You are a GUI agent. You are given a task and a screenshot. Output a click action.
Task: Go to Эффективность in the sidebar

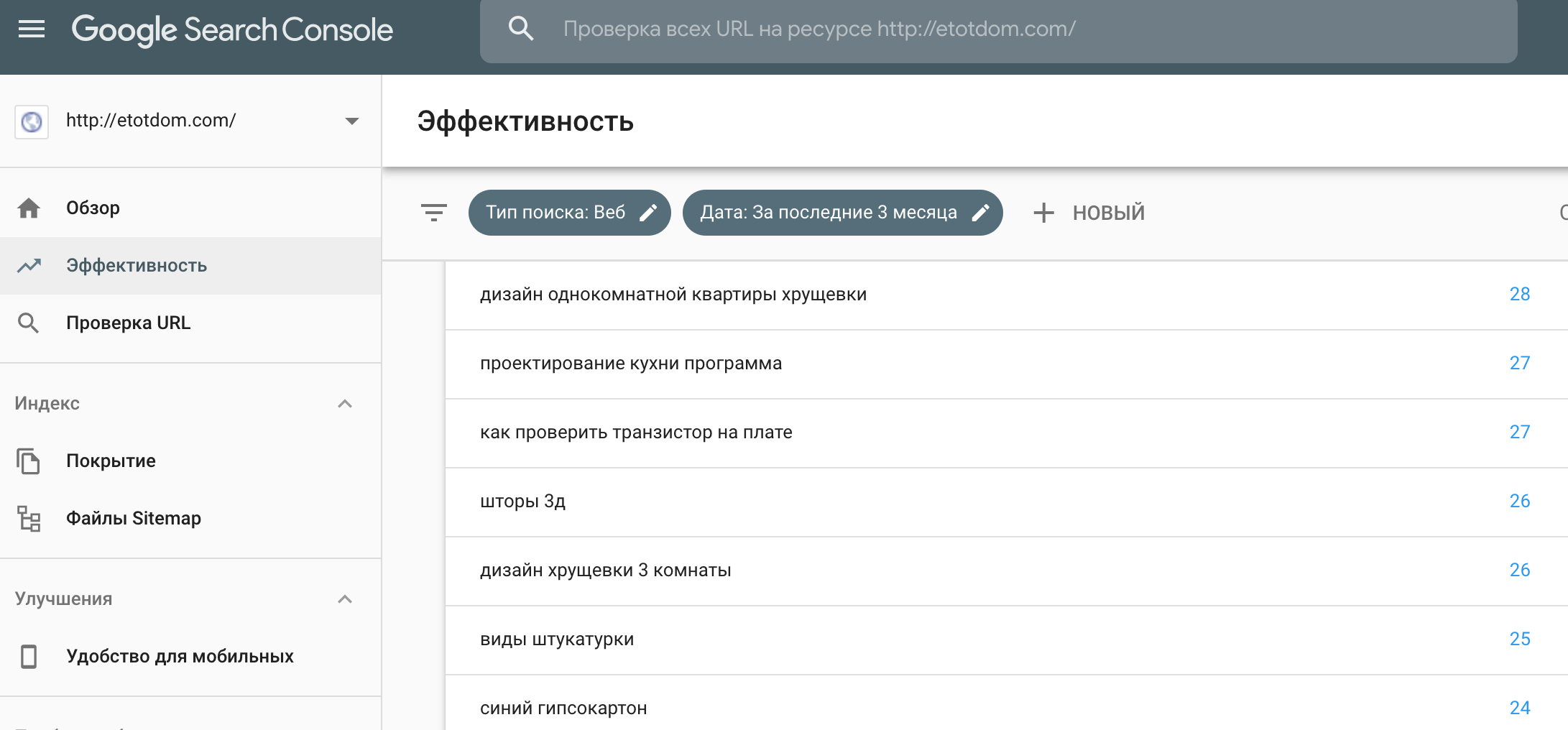137,266
